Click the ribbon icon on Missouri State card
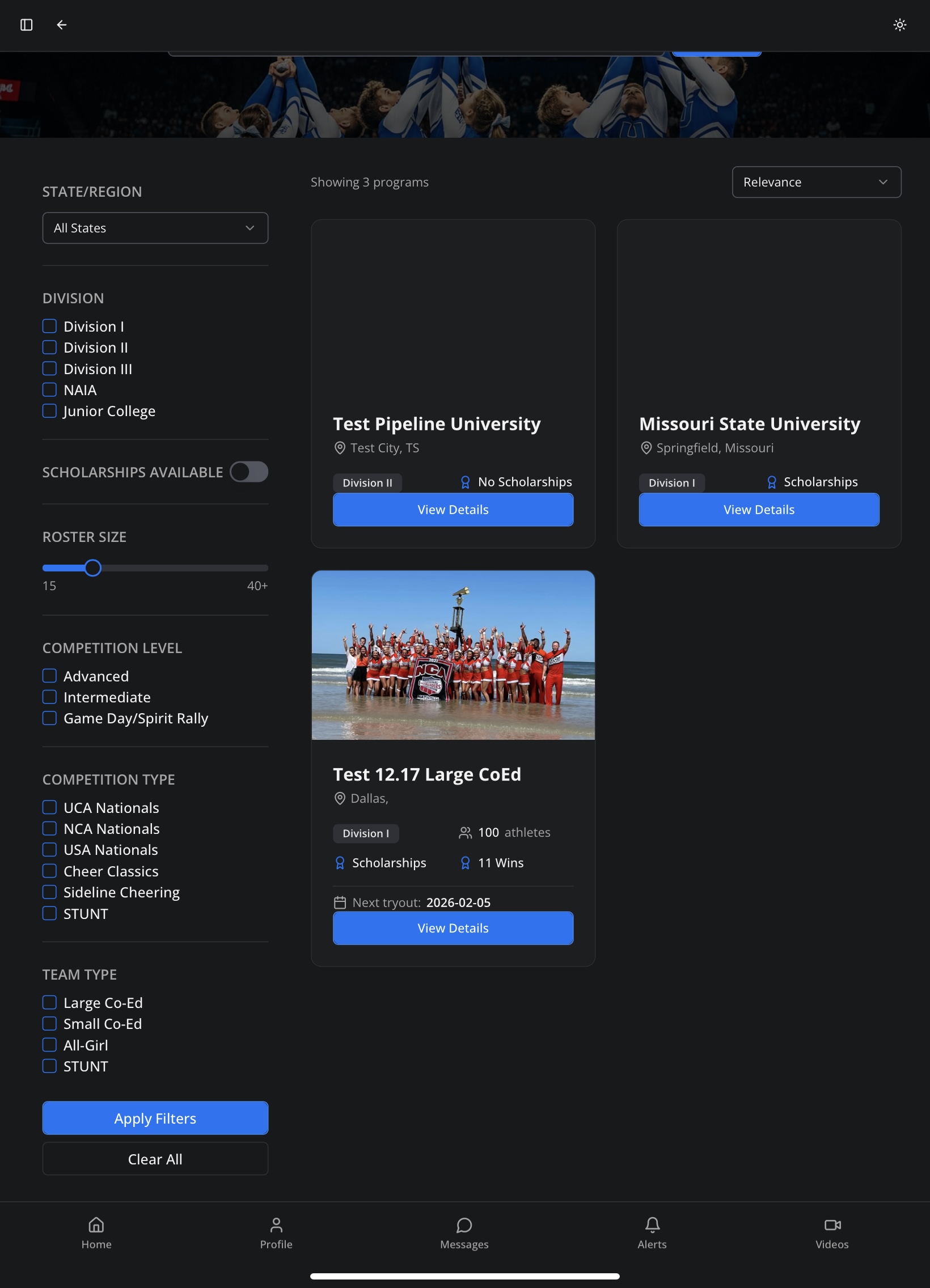 (x=771, y=482)
